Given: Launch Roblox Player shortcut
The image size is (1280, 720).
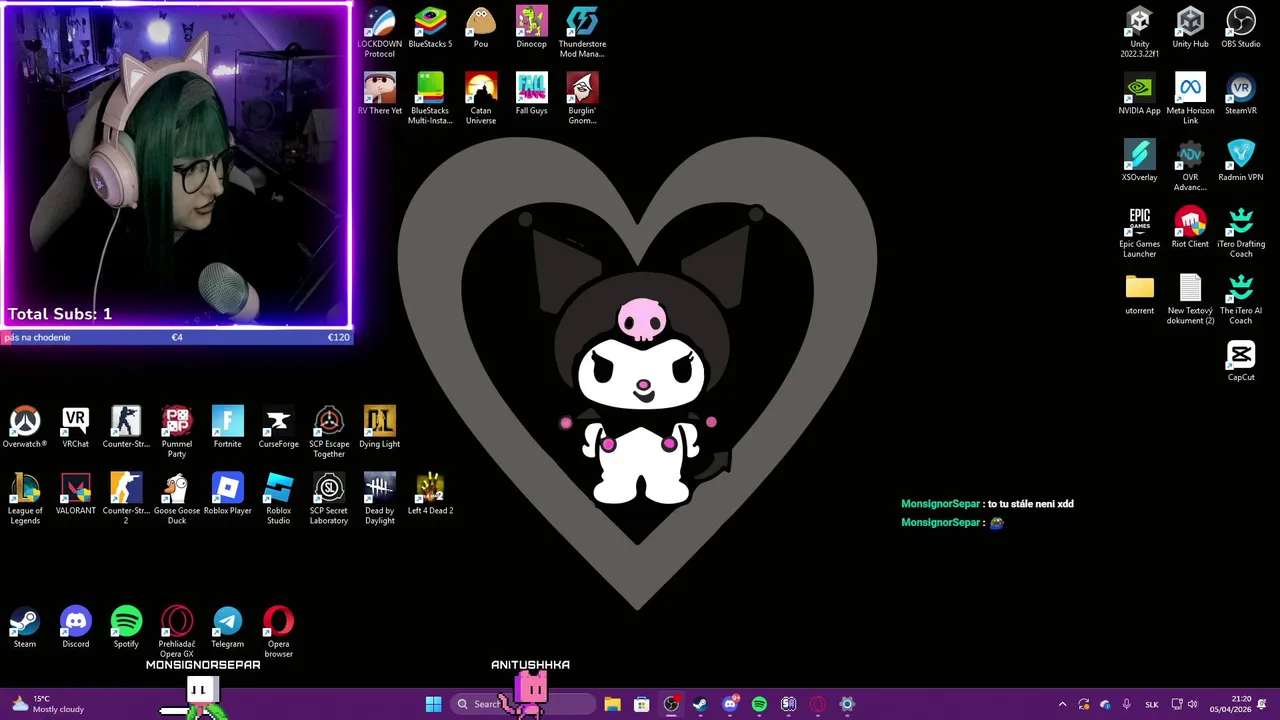Looking at the screenshot, I should (227, 494).
